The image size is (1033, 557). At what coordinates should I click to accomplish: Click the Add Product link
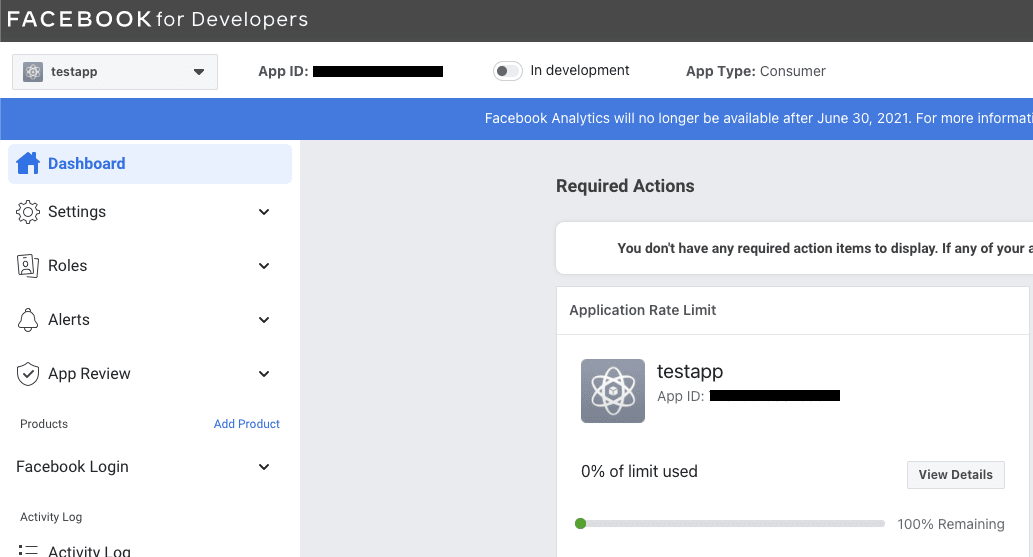pyautogui.click(x=246, y=424)
